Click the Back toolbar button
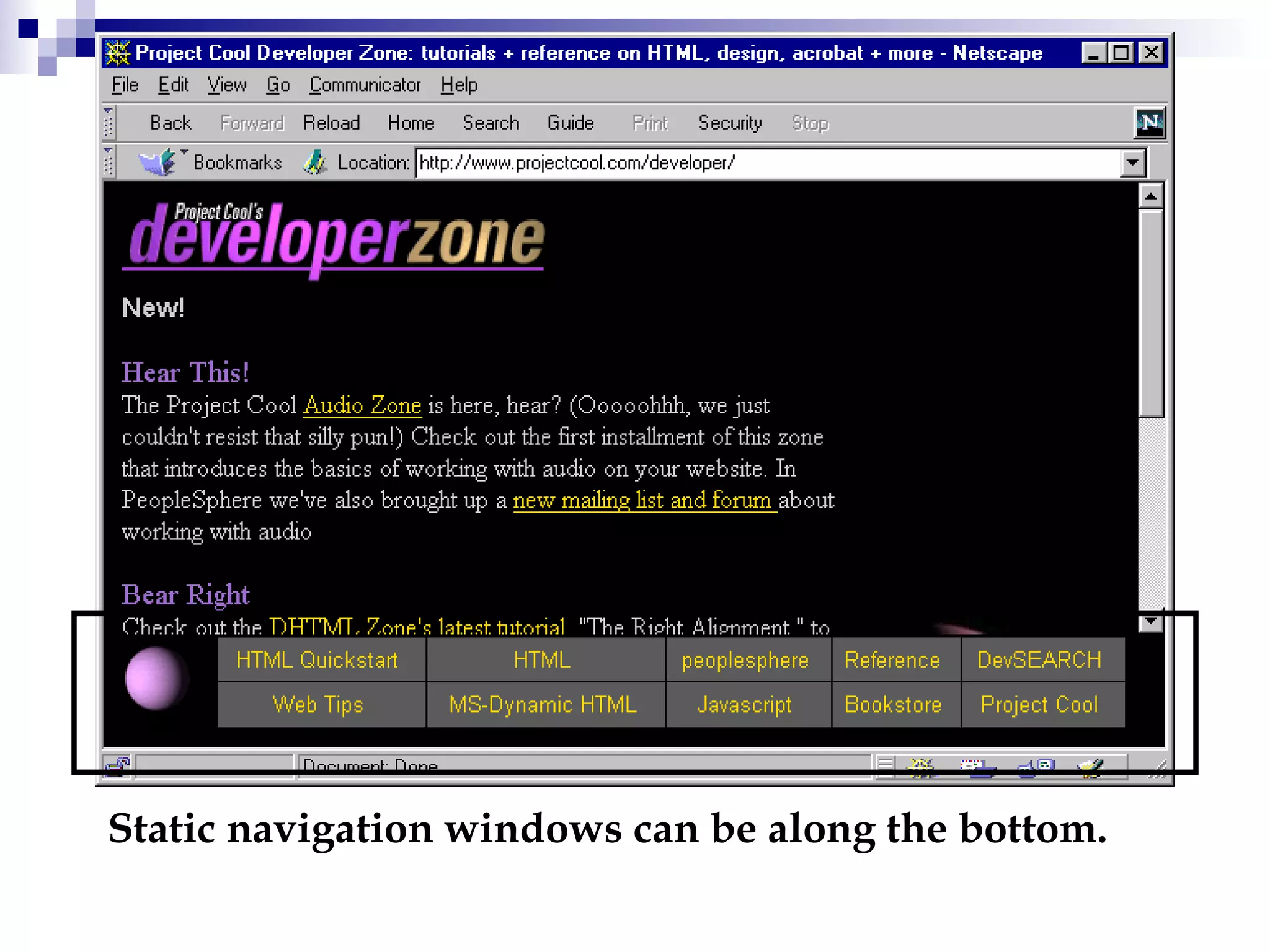Viewport: 1270px width, 952px height. pos(171,123)
